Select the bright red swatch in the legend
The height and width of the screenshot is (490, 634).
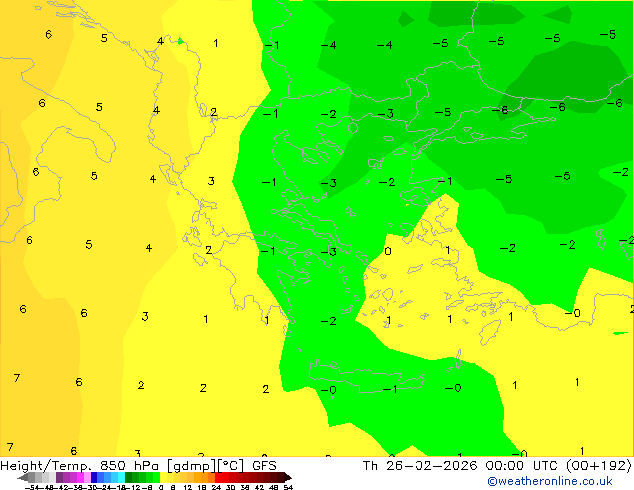(218, 477)
